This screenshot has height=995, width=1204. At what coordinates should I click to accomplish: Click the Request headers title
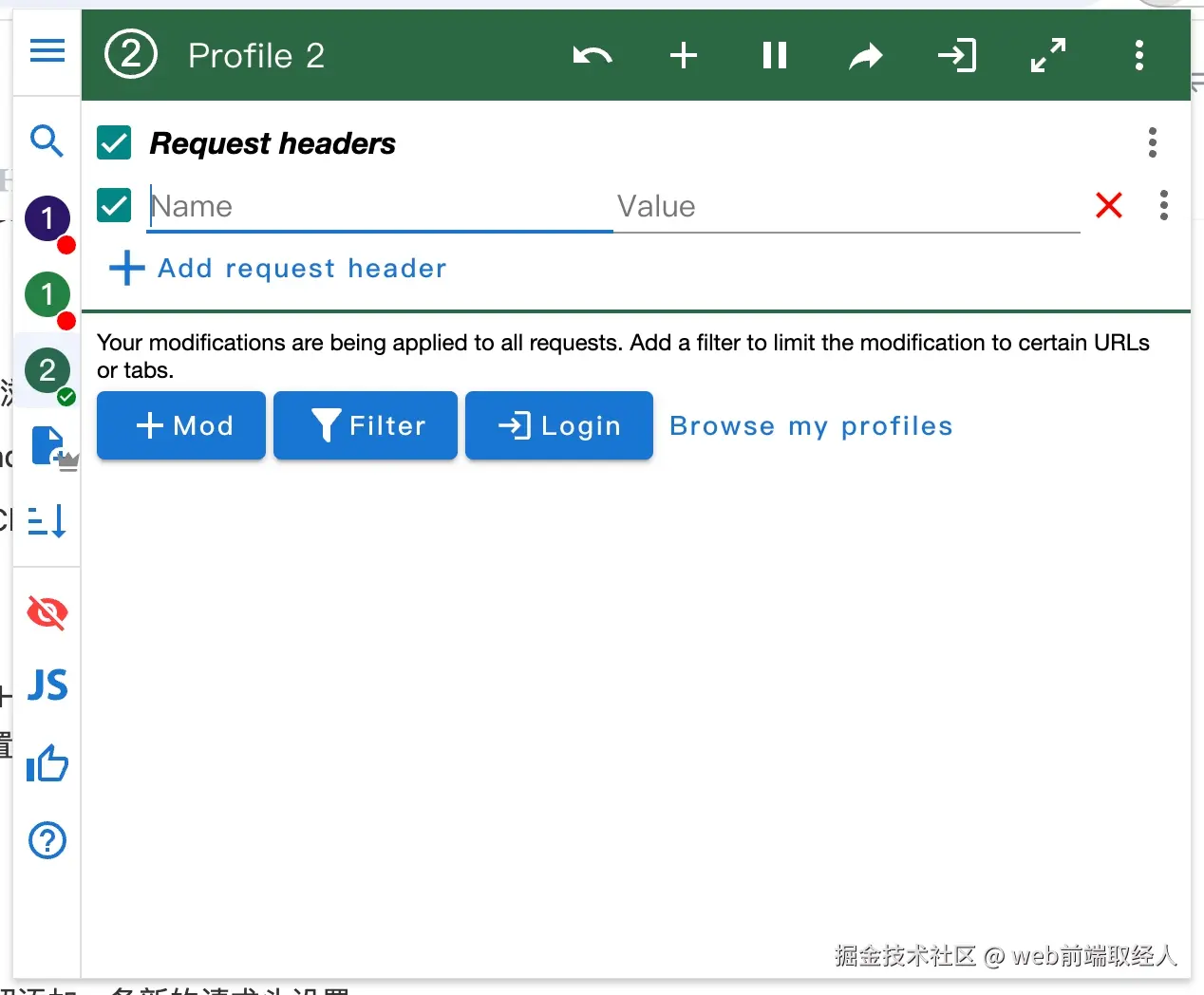[273, 143]
